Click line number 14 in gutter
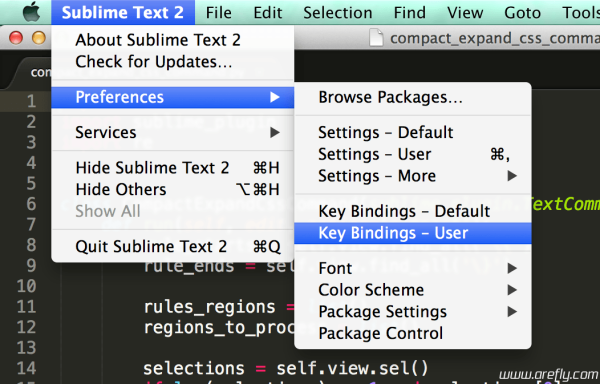This screenshot has height=384, width=600. click(26, 368)
